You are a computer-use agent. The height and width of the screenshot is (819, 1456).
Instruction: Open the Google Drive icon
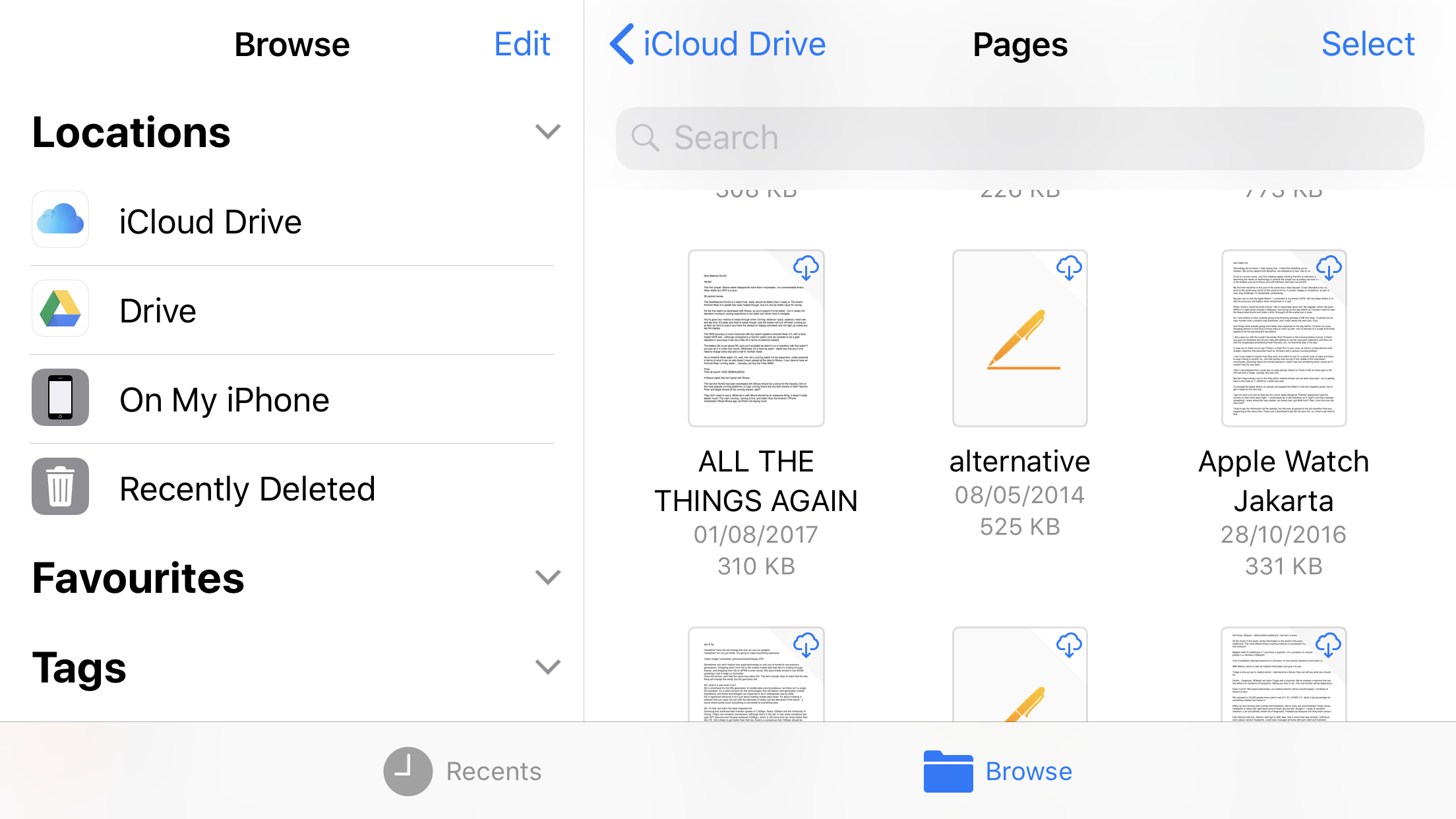click(x=60, y=309)
